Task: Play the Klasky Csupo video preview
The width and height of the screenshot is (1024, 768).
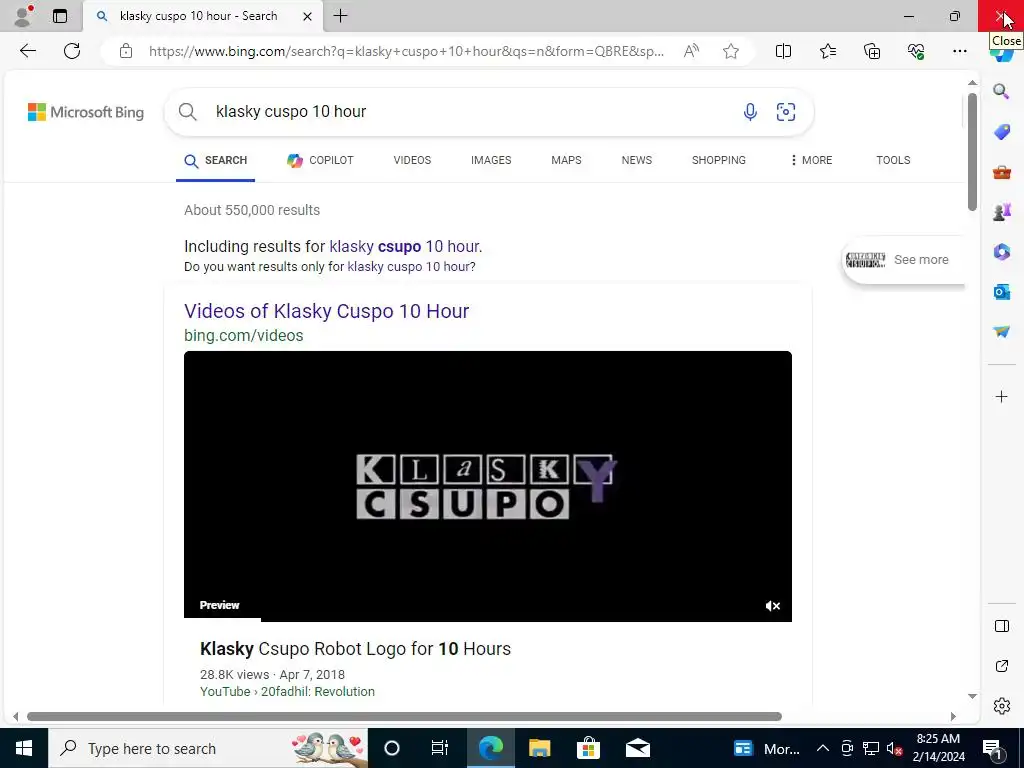Action: tap(488, 486)
